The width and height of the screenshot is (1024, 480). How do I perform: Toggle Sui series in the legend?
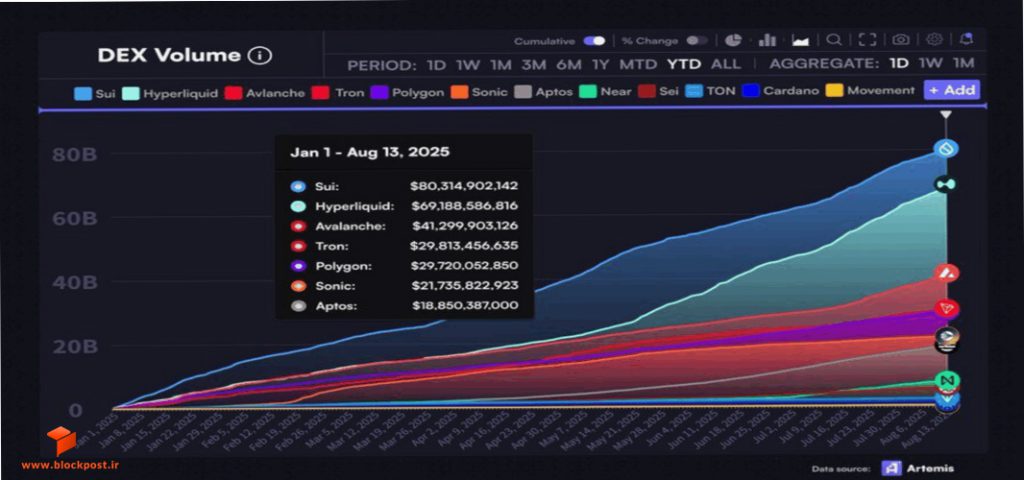pos(94,93)
